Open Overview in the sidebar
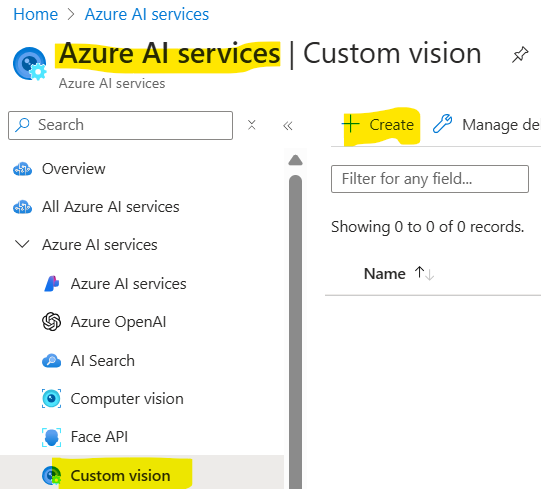 pos(73,169)
